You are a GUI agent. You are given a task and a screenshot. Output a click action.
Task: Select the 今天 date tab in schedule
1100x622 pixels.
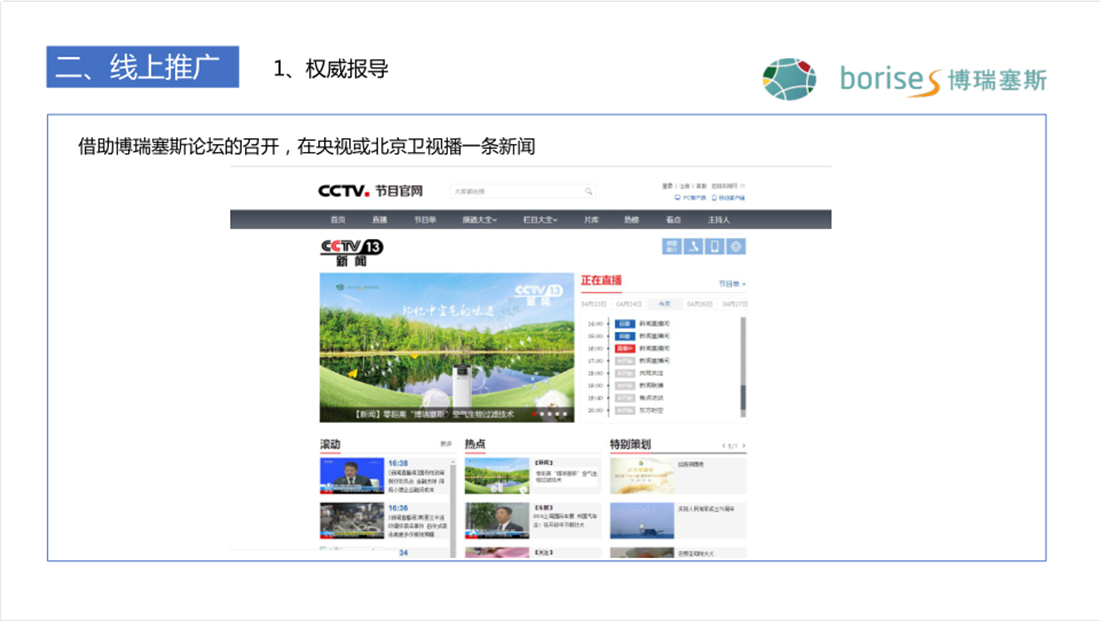(664, 304)
